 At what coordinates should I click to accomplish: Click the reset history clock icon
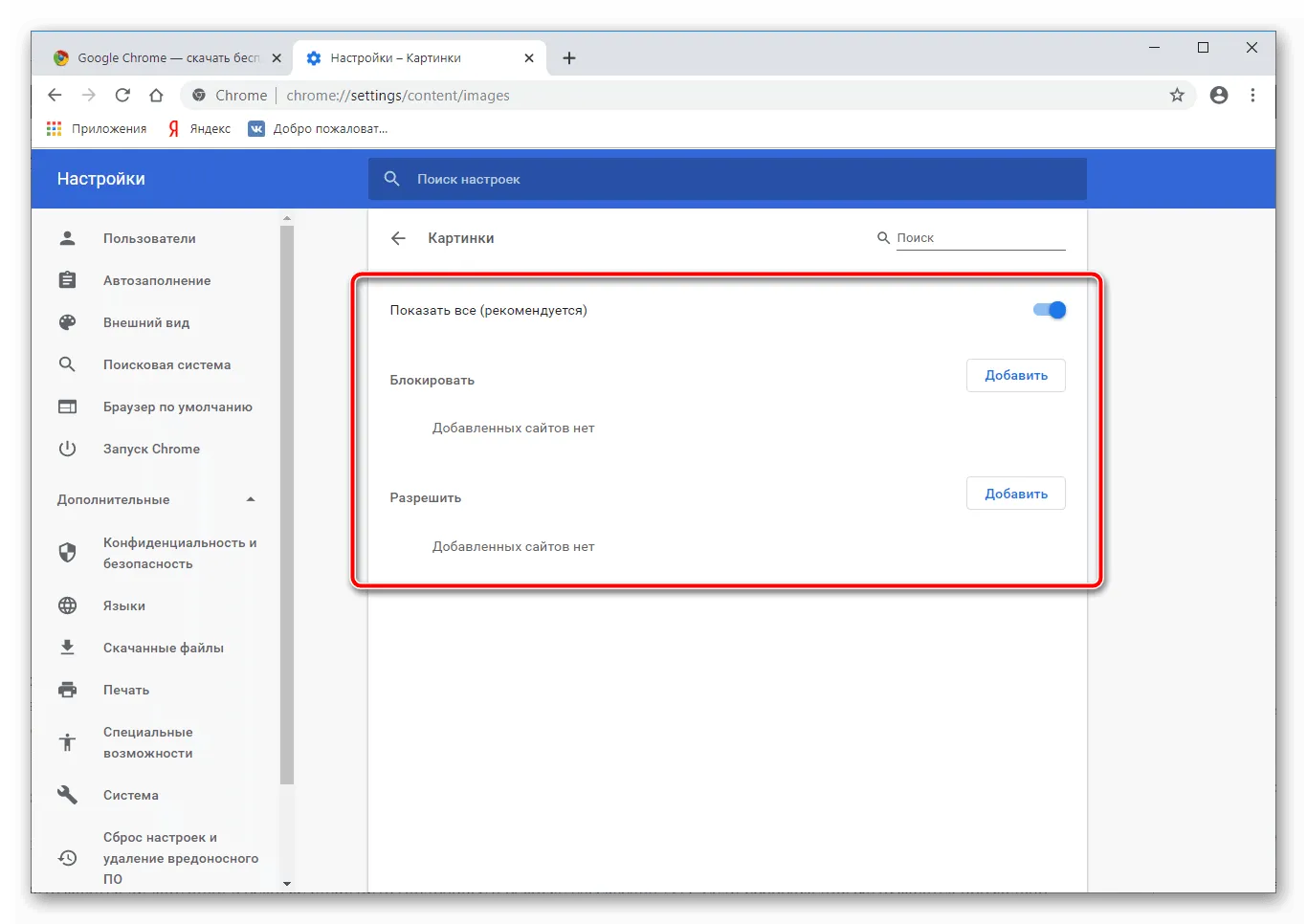[x=67, y=858]
